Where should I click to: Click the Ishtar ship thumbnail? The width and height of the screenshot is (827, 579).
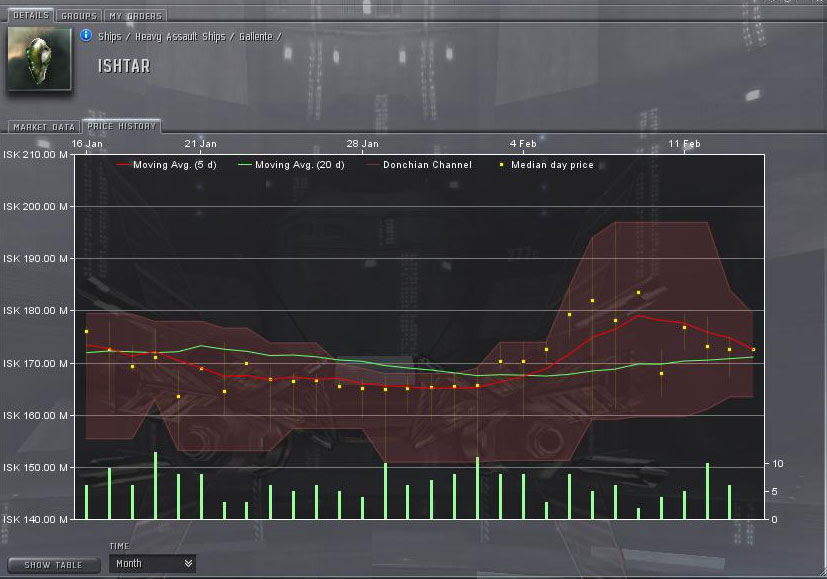39,59
